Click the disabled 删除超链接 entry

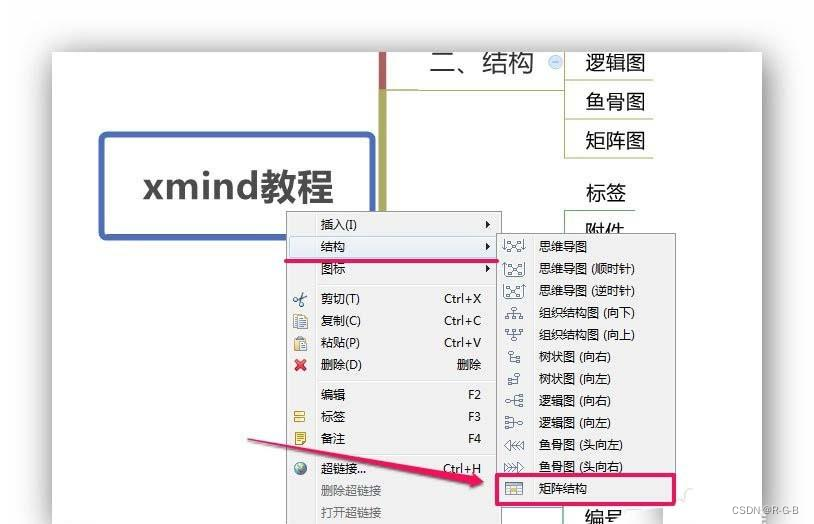[394, 490]
